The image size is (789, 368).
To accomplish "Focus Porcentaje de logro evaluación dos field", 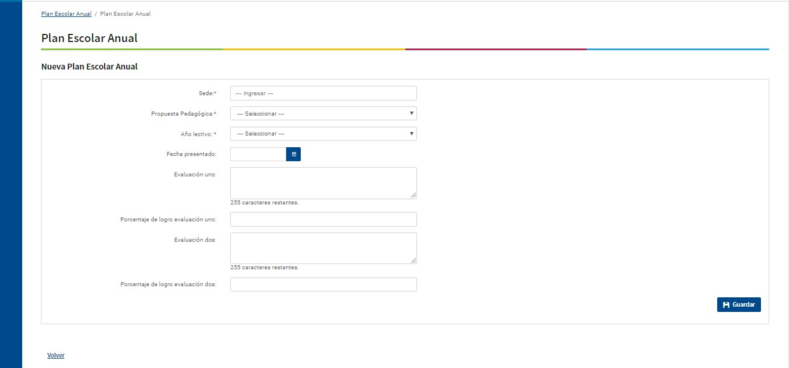I will tap(324, 284).
